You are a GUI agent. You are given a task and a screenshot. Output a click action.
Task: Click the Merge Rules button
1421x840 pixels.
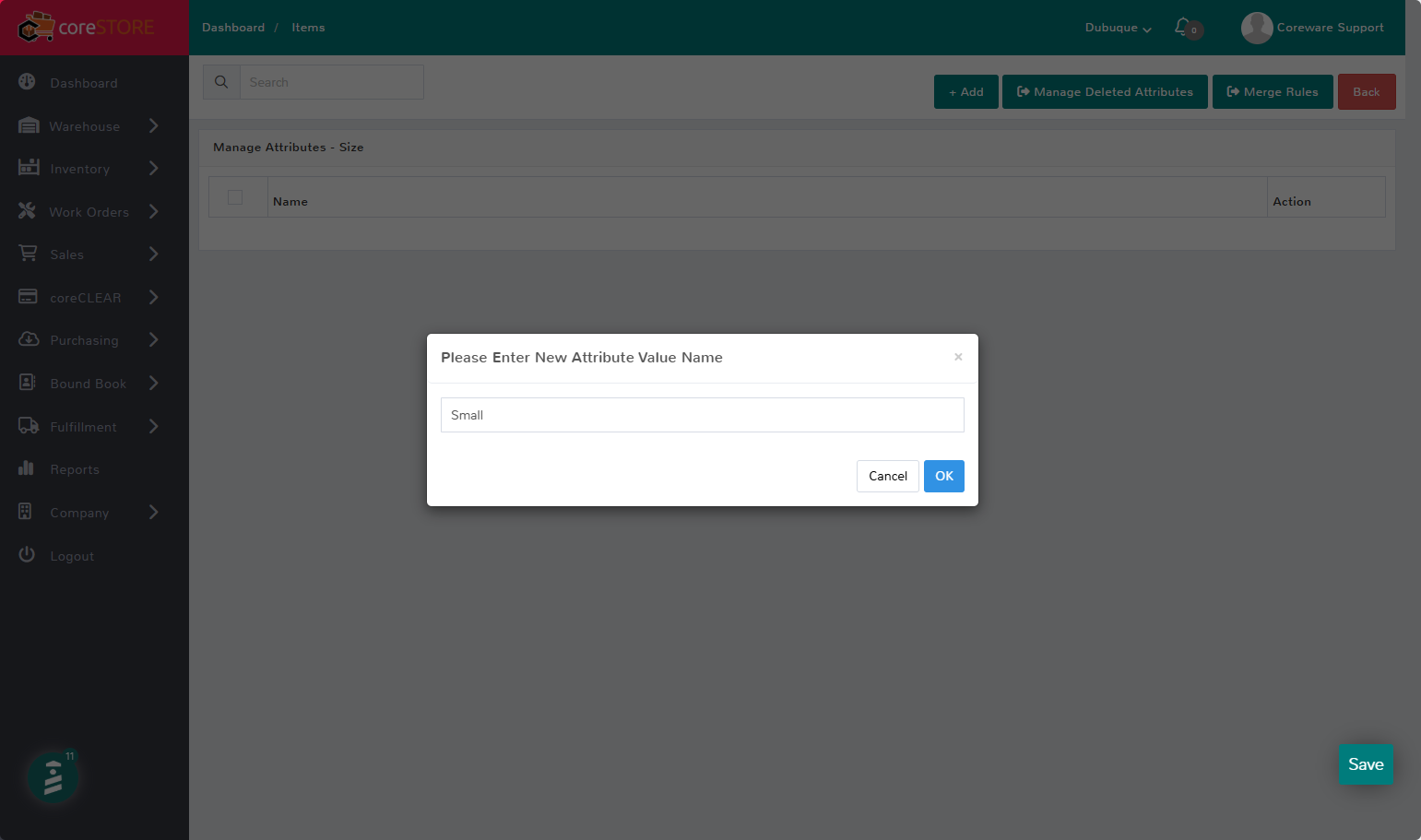[1273, 91]
